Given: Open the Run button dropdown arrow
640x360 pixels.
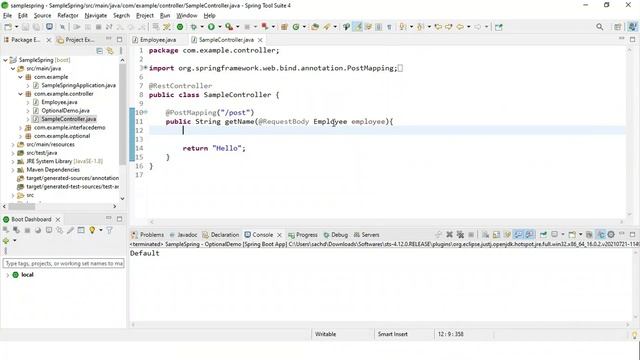Looking at the screenshot, I should coord(220,27).
